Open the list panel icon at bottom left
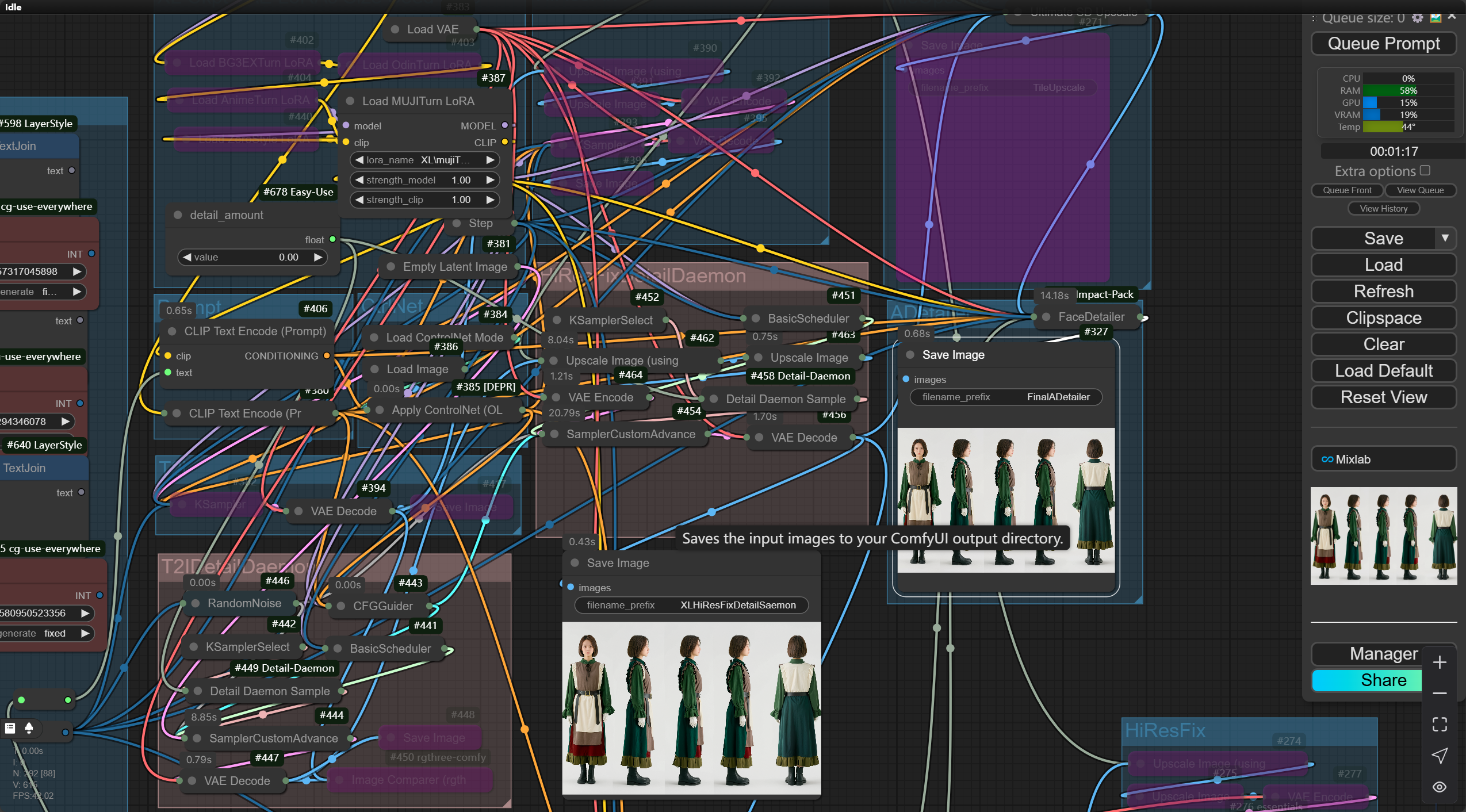 [x=10, y=729]
